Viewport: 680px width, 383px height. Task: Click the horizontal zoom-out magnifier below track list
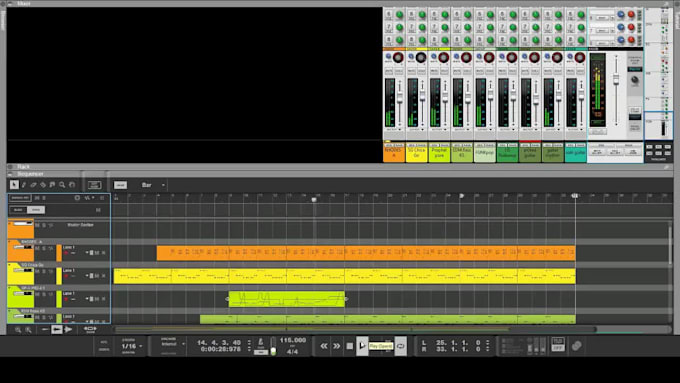pyautogui.click(x=18, y=330)
